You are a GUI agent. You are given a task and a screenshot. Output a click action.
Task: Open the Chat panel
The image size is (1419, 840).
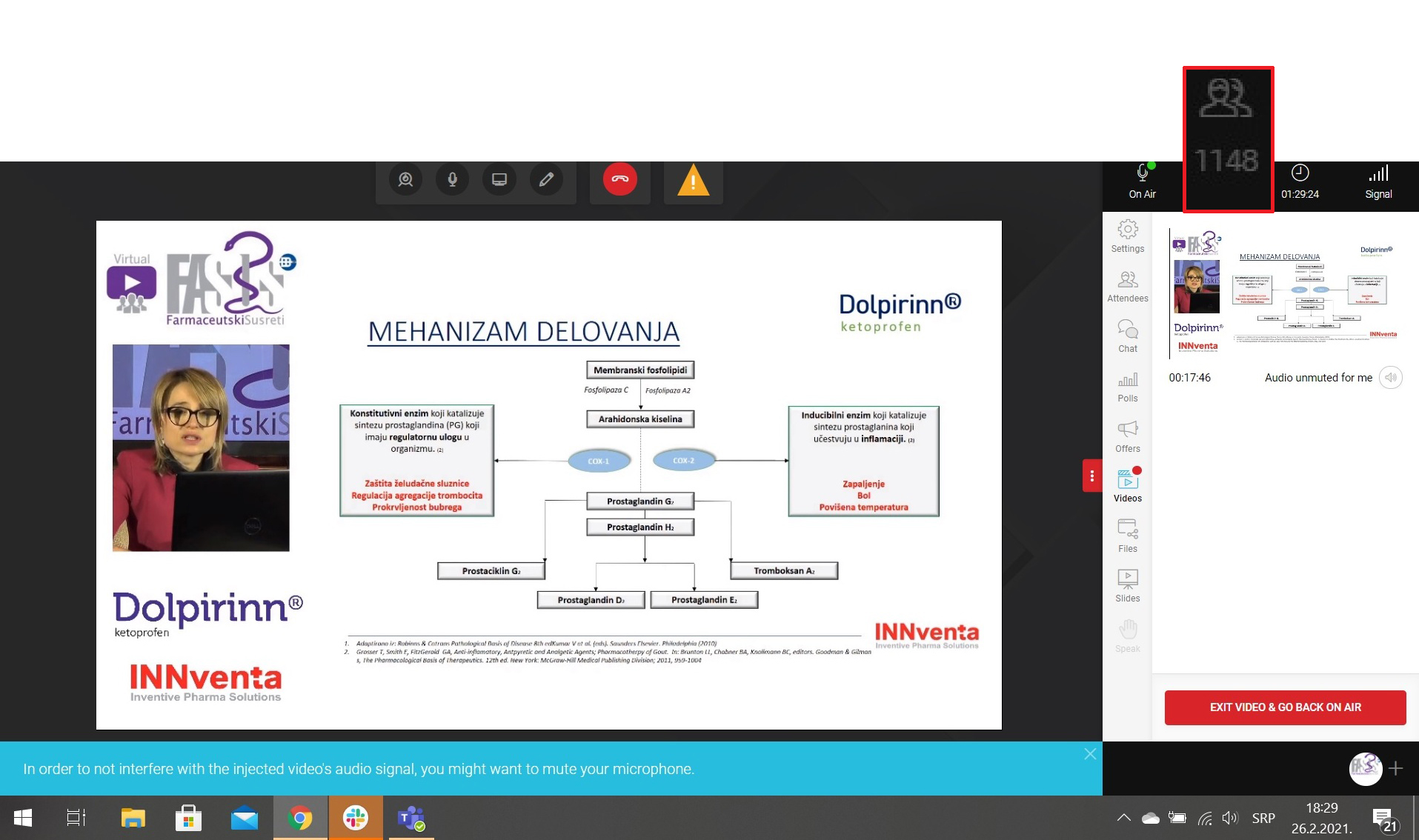[x=1127, y=336]
